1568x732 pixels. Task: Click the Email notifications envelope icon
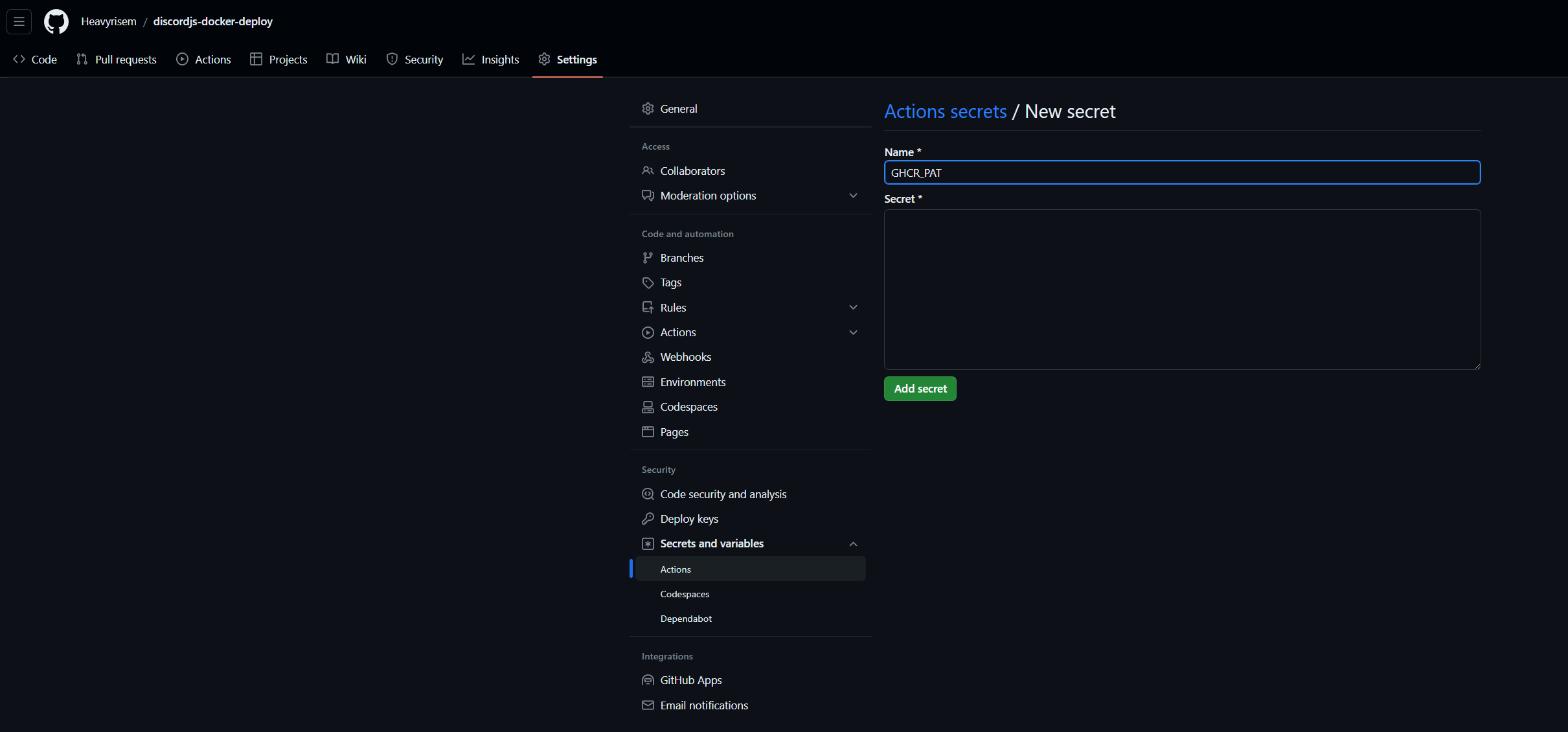click(648, 705)
